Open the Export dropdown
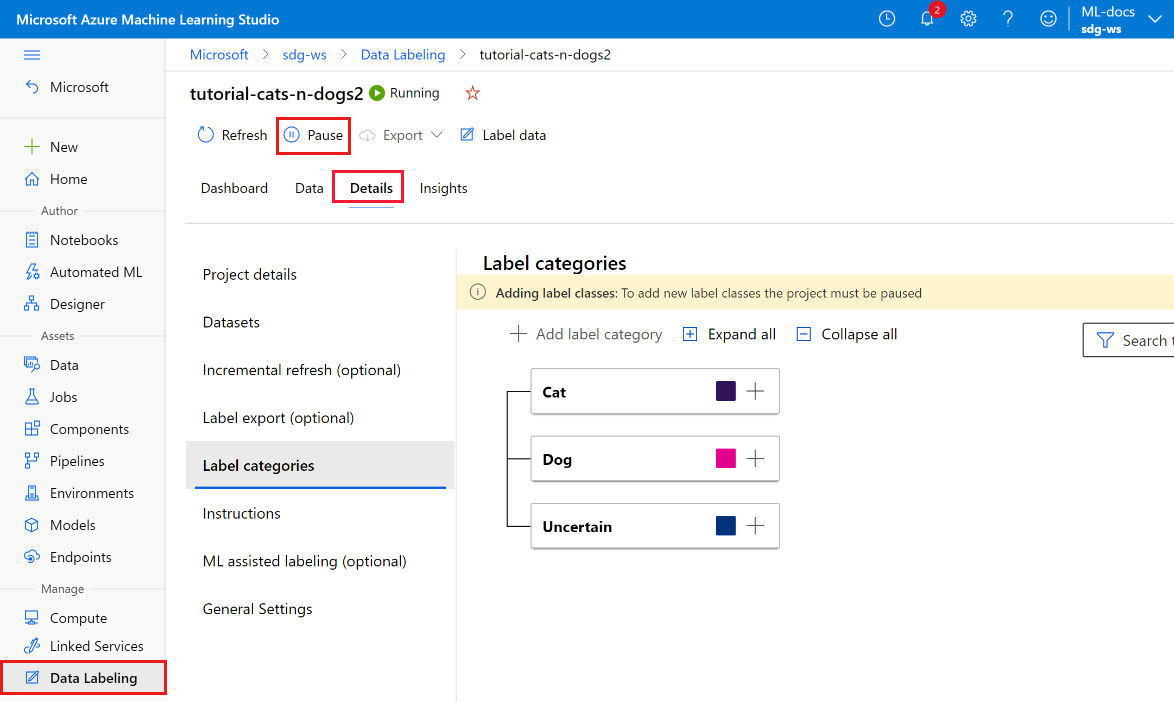This screenshot has height=702, width=1174. [399, 134]
